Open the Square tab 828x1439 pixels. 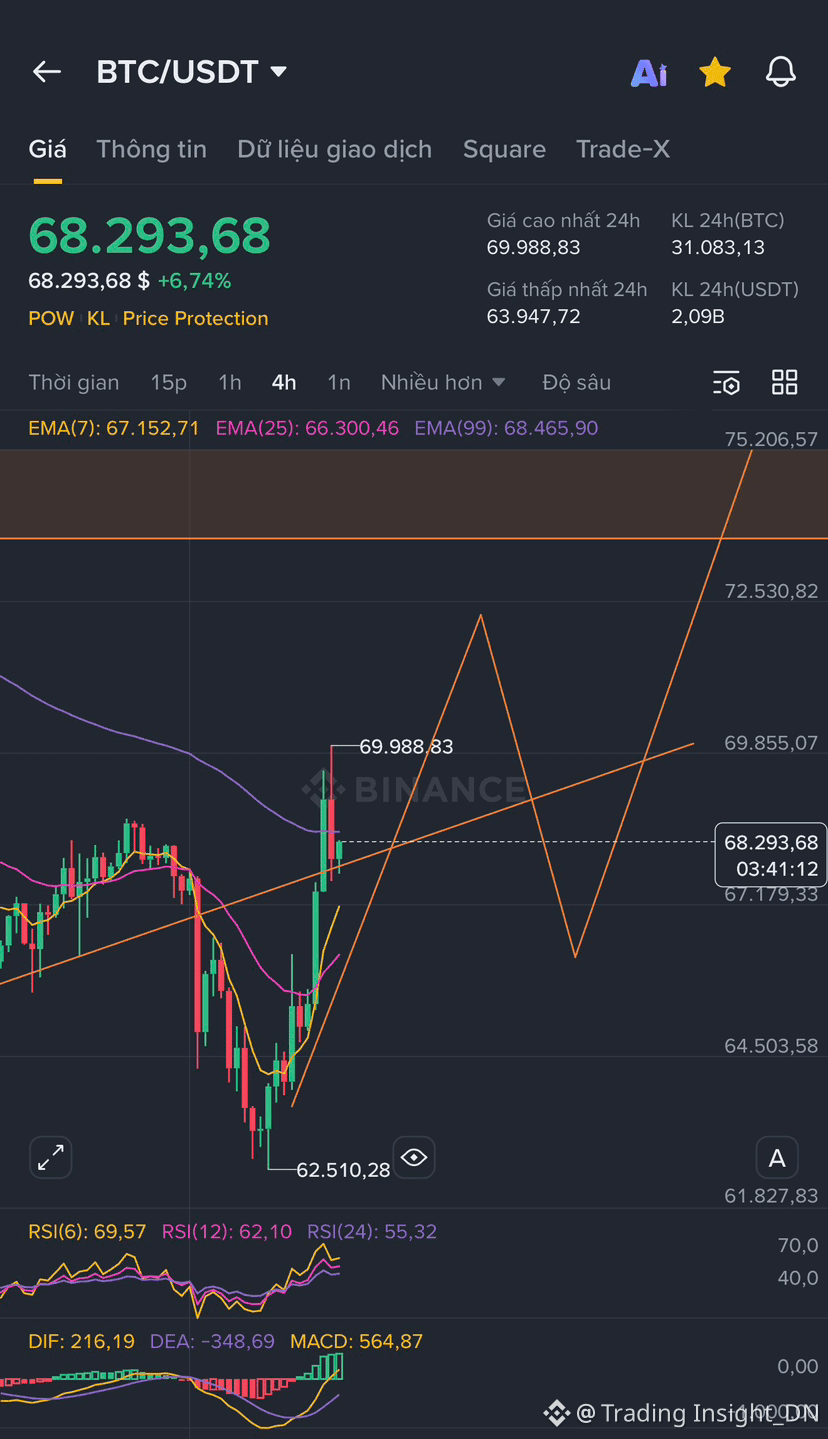[504, 149]
